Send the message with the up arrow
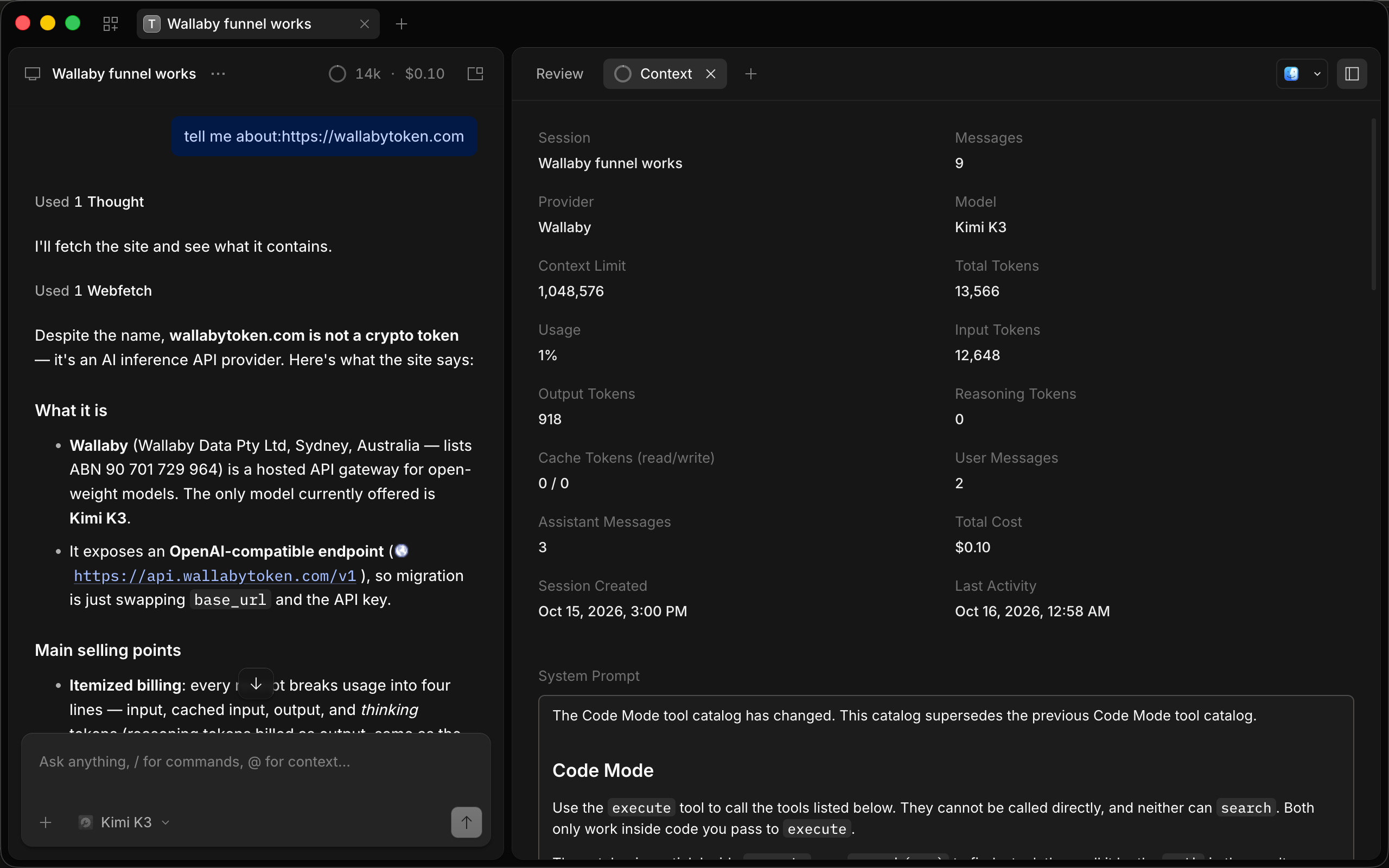 coord(466,822)
